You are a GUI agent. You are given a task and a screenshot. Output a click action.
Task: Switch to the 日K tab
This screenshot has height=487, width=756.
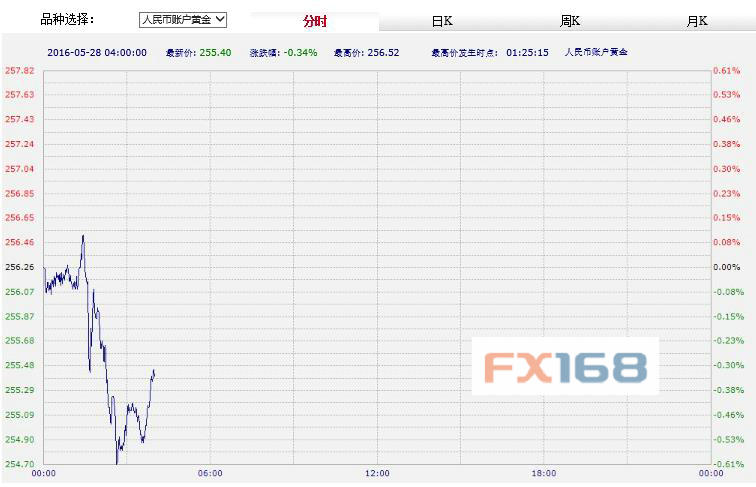(x=442, y=21)
